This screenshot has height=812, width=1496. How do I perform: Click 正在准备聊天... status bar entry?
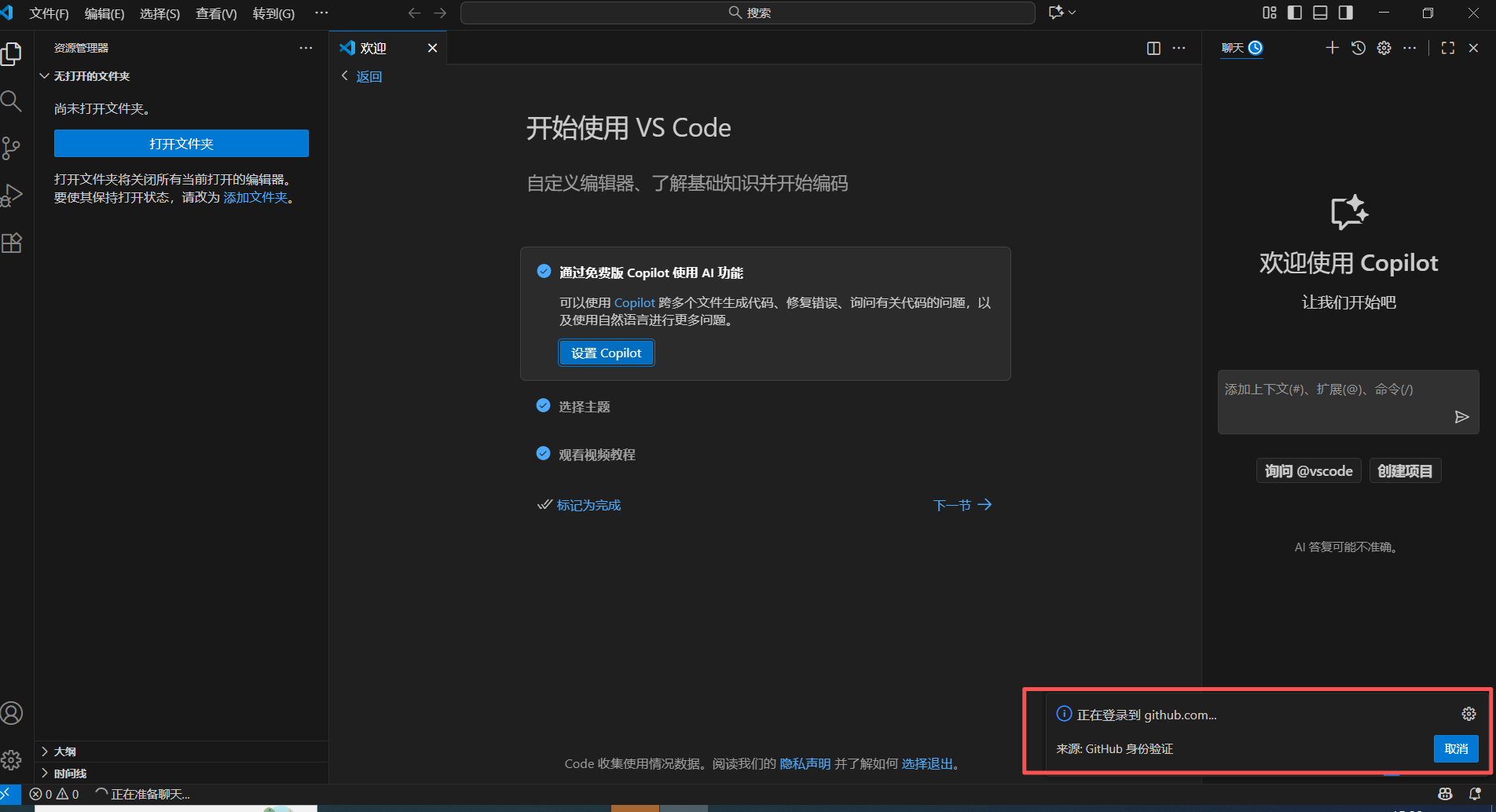(143, 794)
